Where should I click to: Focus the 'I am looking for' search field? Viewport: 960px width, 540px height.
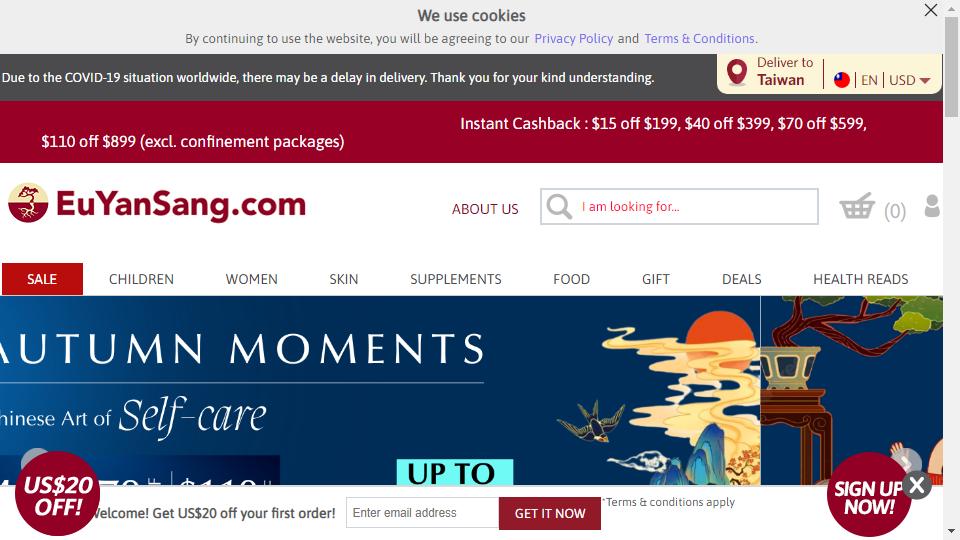click(679, 207)
